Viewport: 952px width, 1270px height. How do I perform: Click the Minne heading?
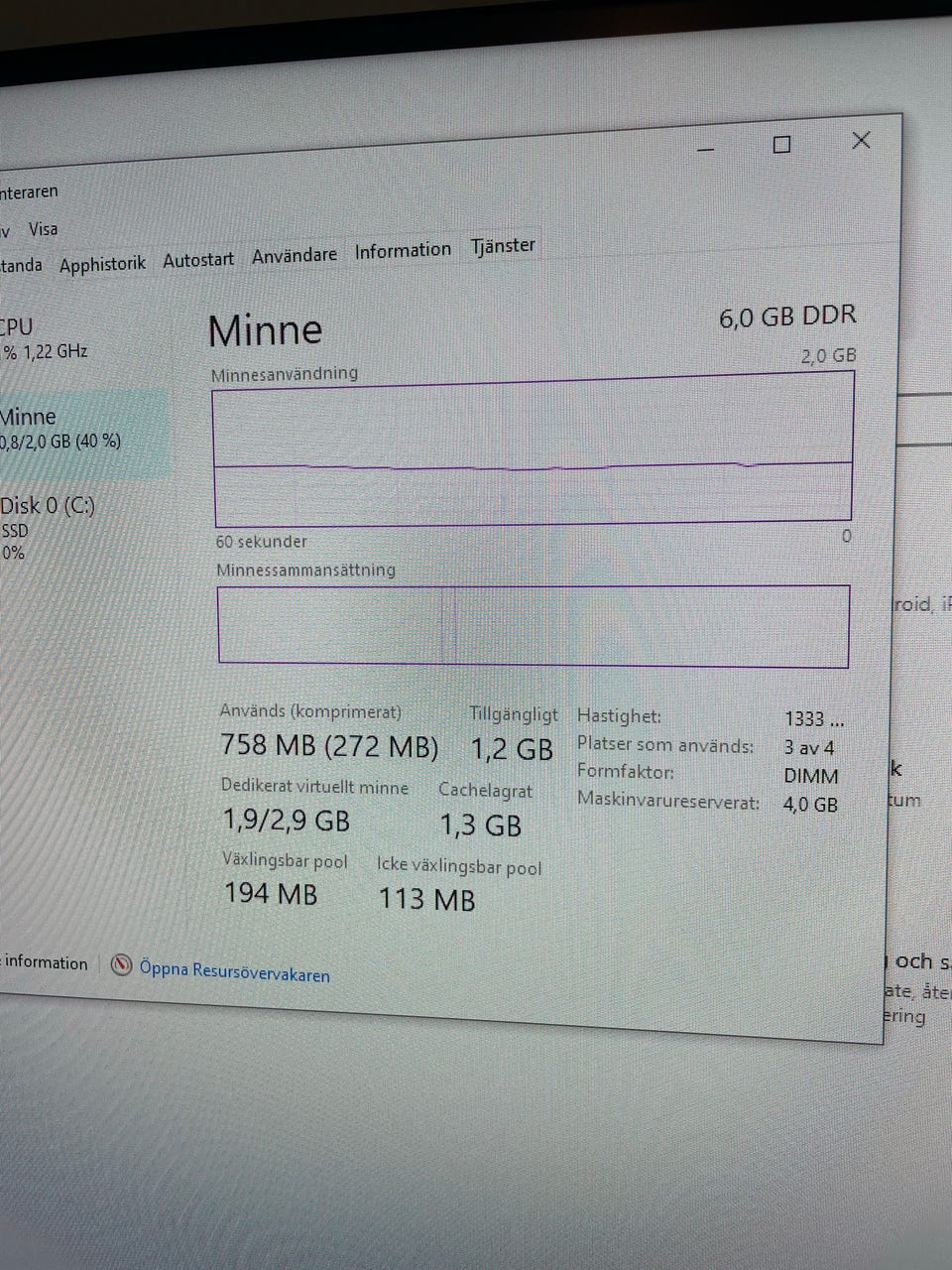coord(265,330)
